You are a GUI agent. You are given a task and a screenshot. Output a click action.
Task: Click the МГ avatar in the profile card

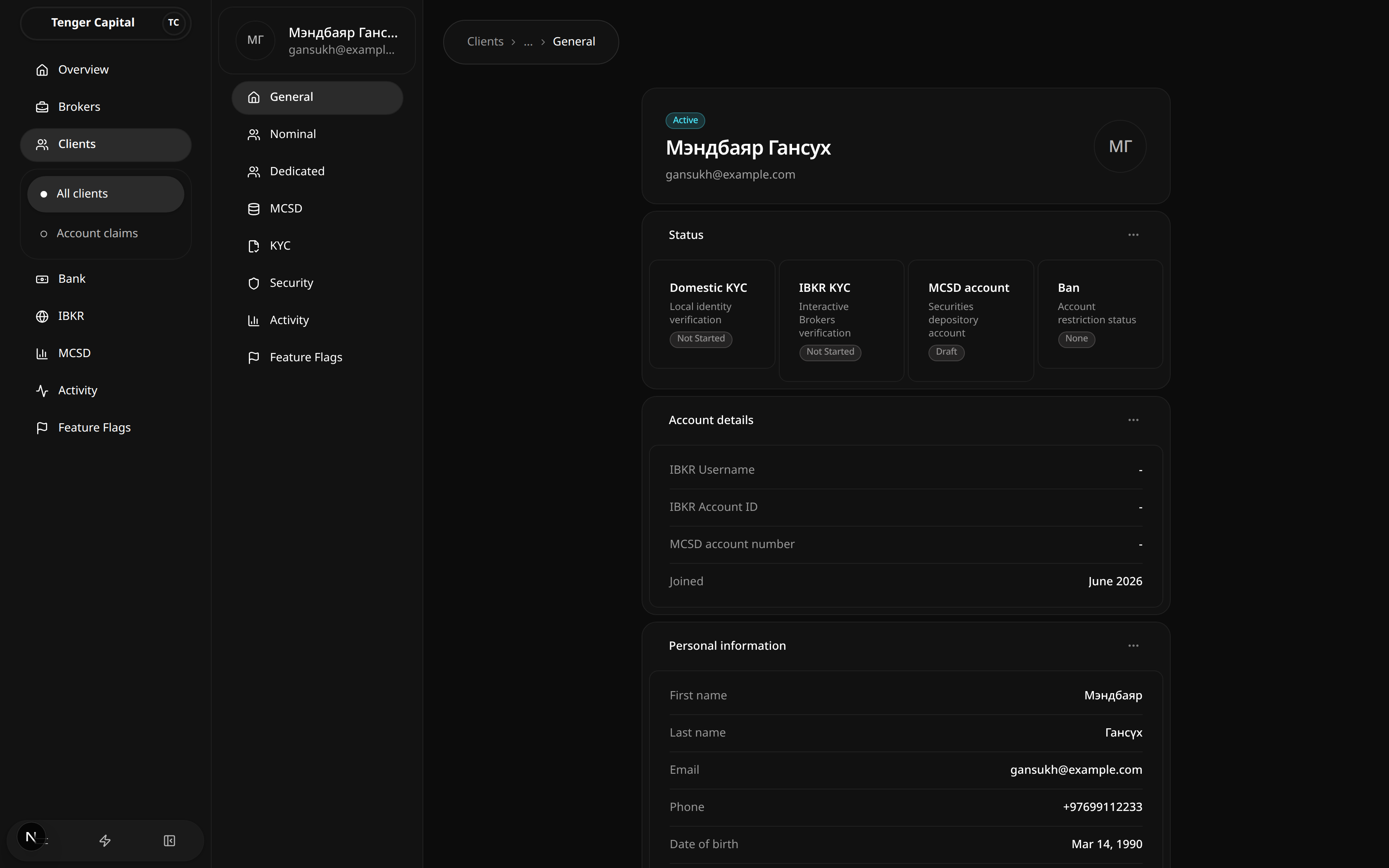click(1120, 146)
